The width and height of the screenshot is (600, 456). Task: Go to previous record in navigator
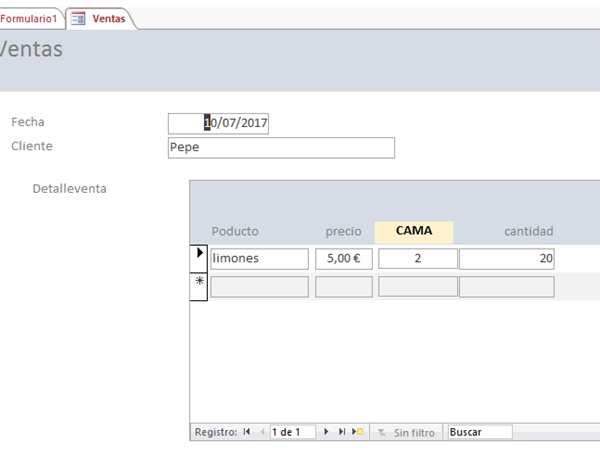coord(263,432)
